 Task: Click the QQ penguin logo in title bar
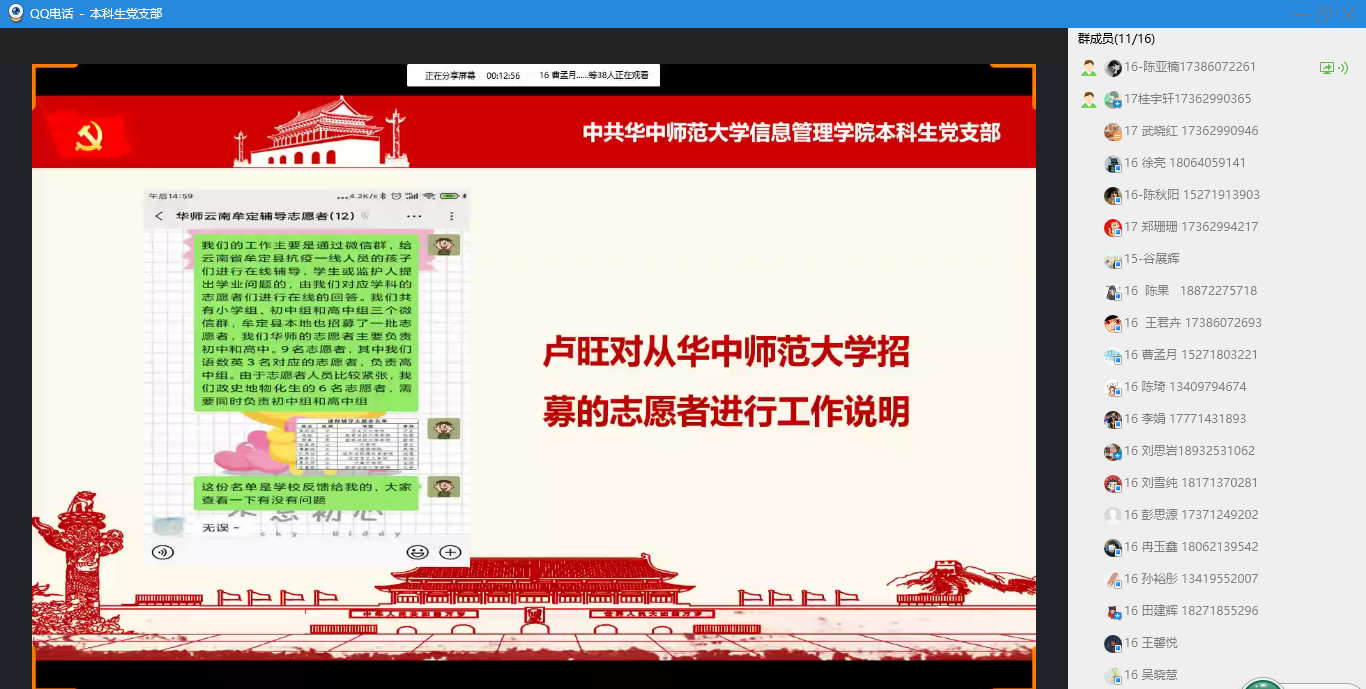tap(15, 14)
